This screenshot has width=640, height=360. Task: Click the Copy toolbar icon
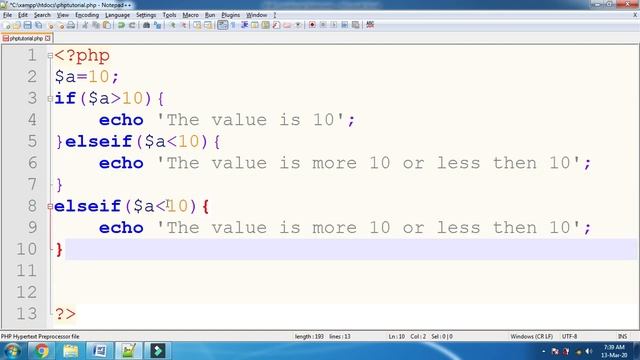click(x=96, y=25)
